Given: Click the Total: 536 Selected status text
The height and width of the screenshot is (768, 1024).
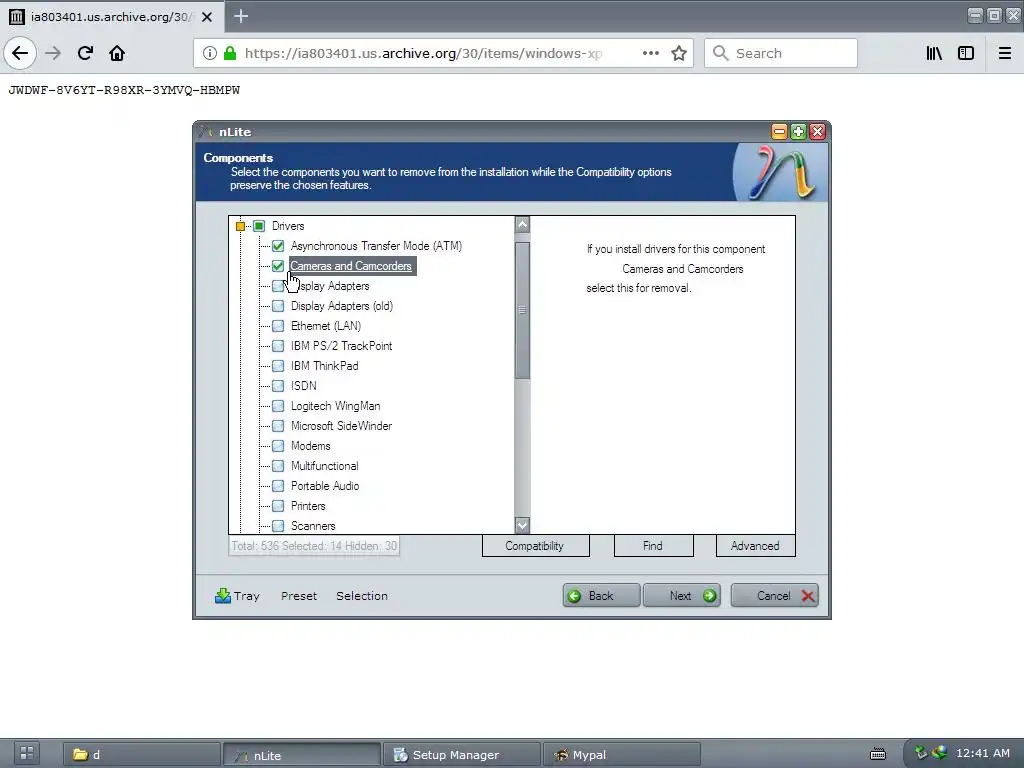Looking at the screenshot, I should [314, 546].
